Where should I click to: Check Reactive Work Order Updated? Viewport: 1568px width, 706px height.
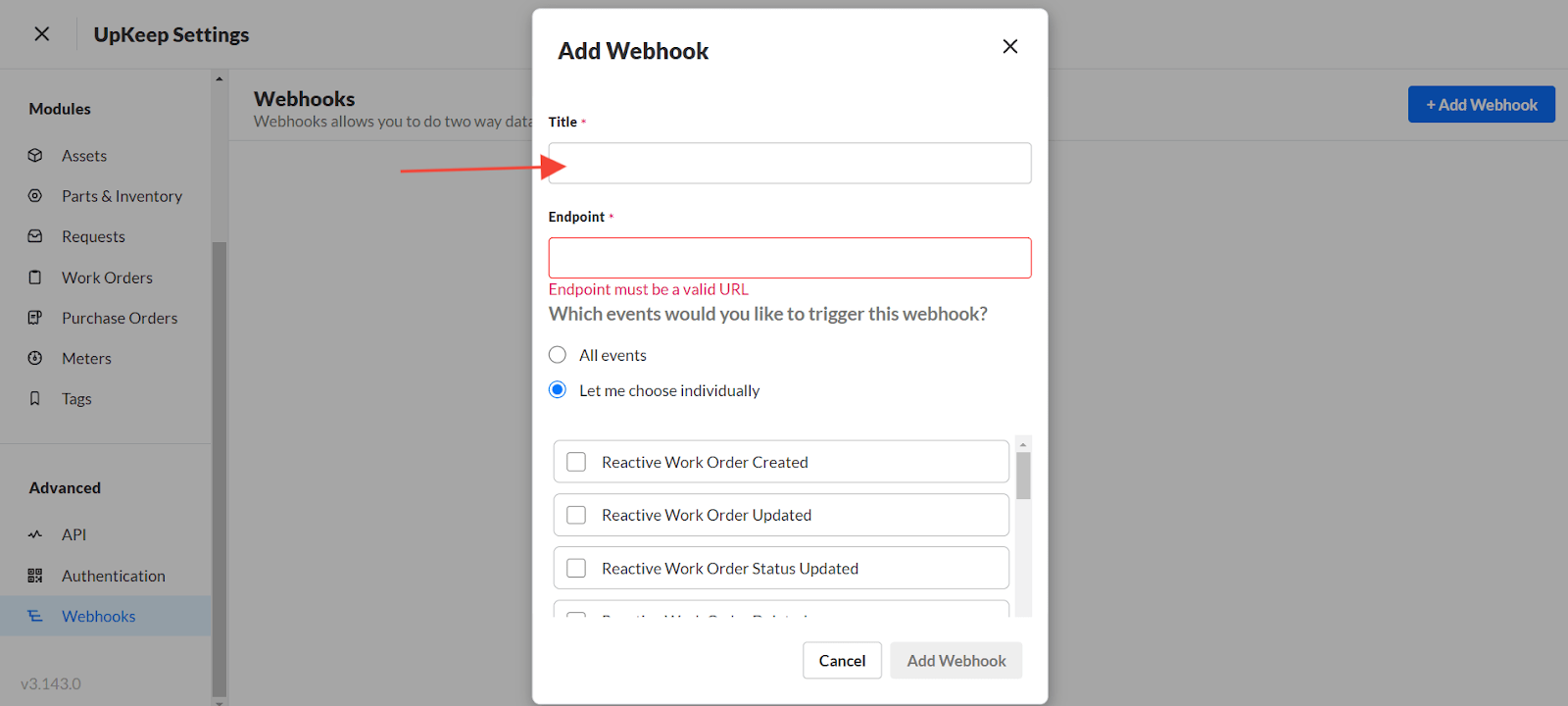pos(576,515)
